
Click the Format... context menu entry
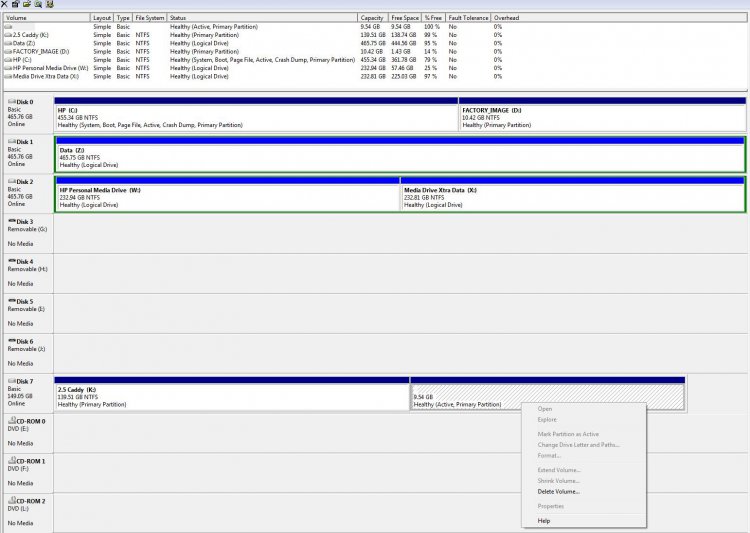click(549, 455)
